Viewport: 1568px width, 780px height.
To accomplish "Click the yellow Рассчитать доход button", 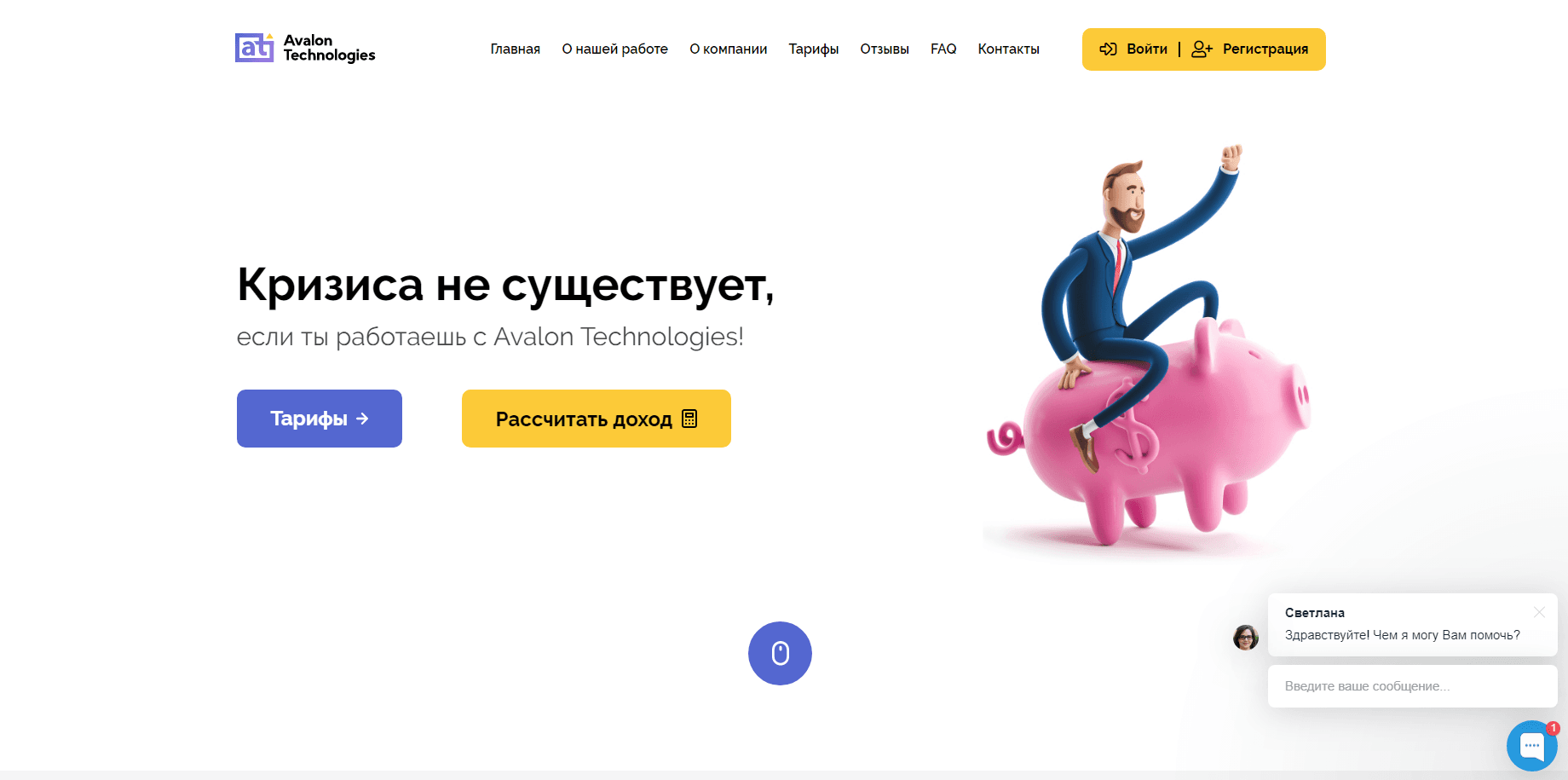I will pyautogui.click(x=597, y=419).
